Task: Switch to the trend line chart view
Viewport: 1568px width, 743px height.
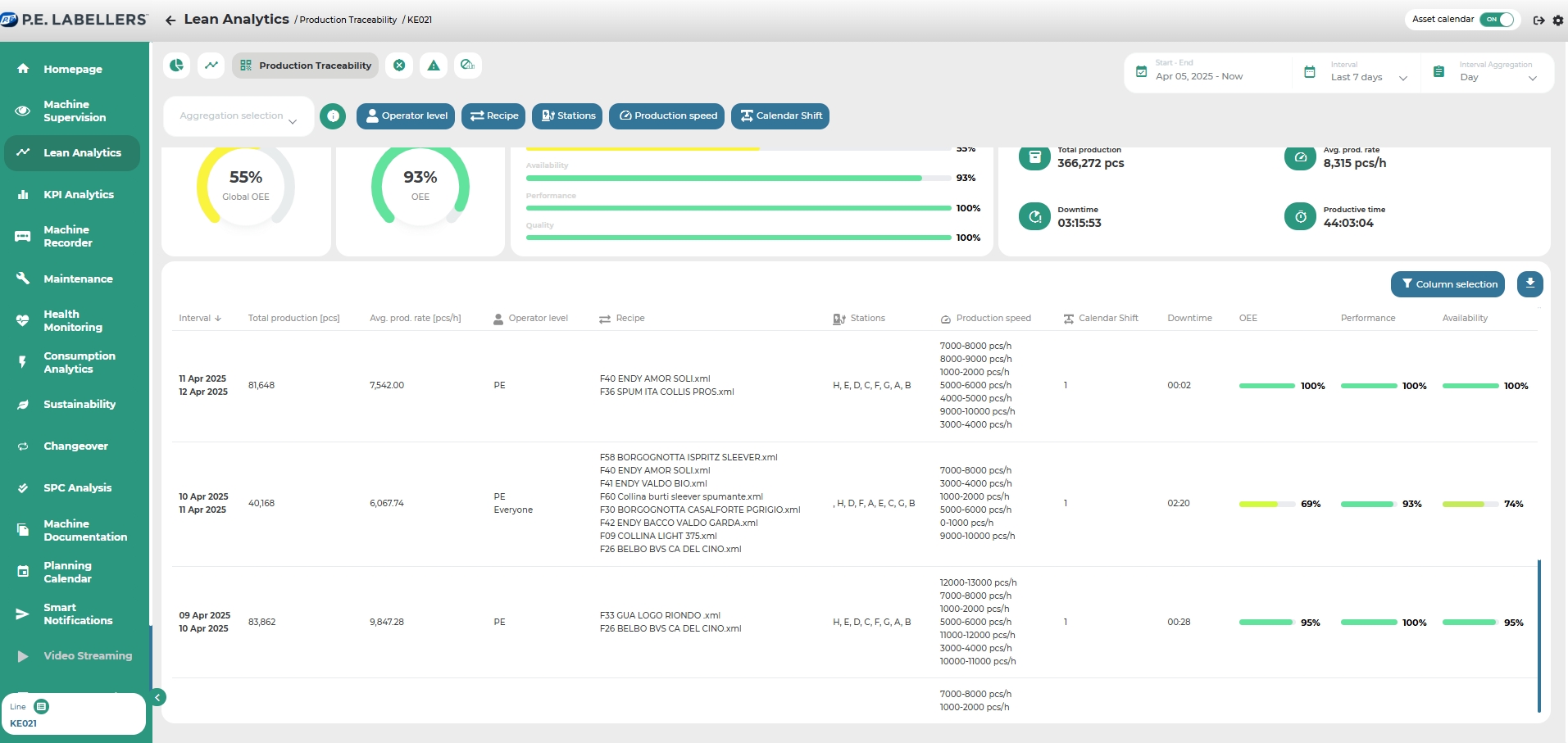Action: click(x=211, y=66)
